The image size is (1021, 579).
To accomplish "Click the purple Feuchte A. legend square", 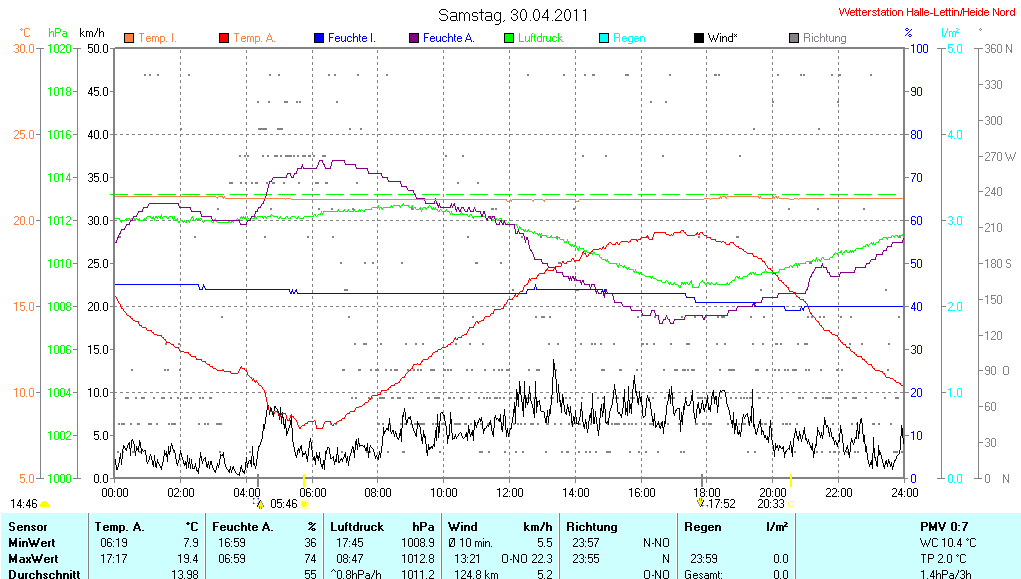I will pyautogui.click(x=414, y=38).
